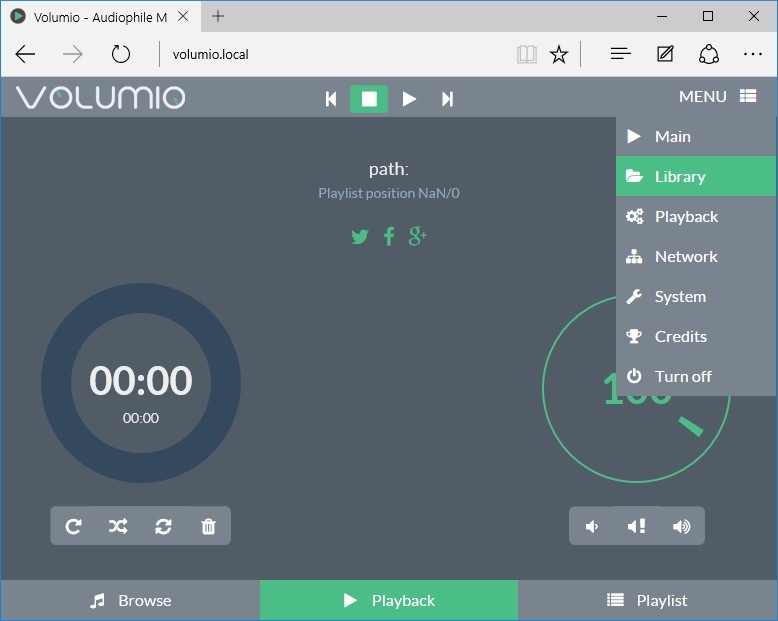Open browser reading view
778x621 pixels.
coord(526,54)
